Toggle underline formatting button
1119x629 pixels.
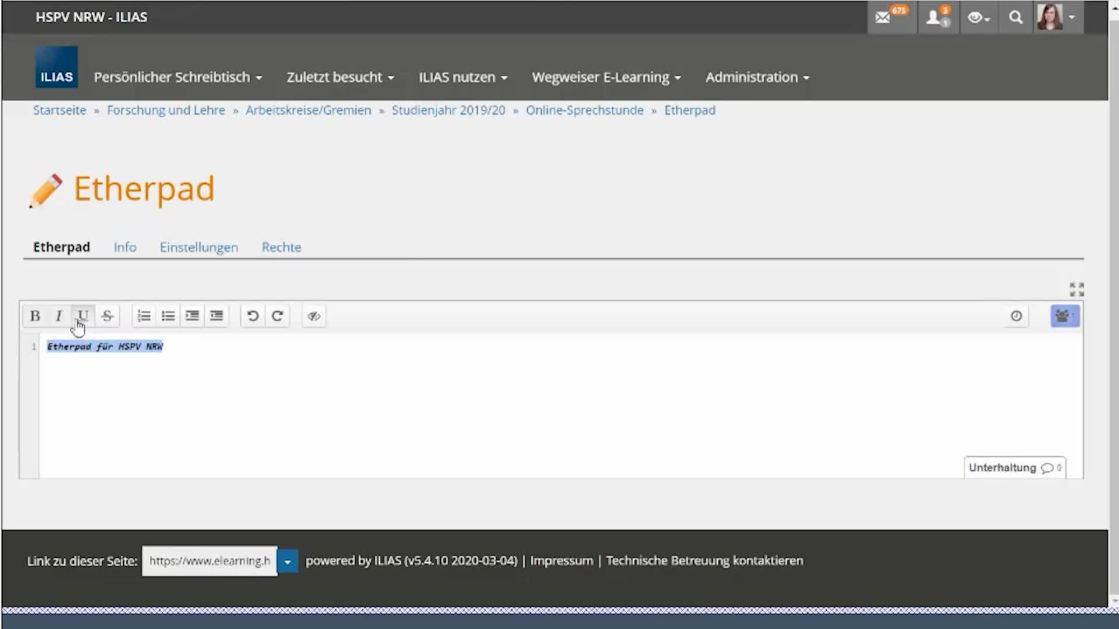click(x=83, y=316)
